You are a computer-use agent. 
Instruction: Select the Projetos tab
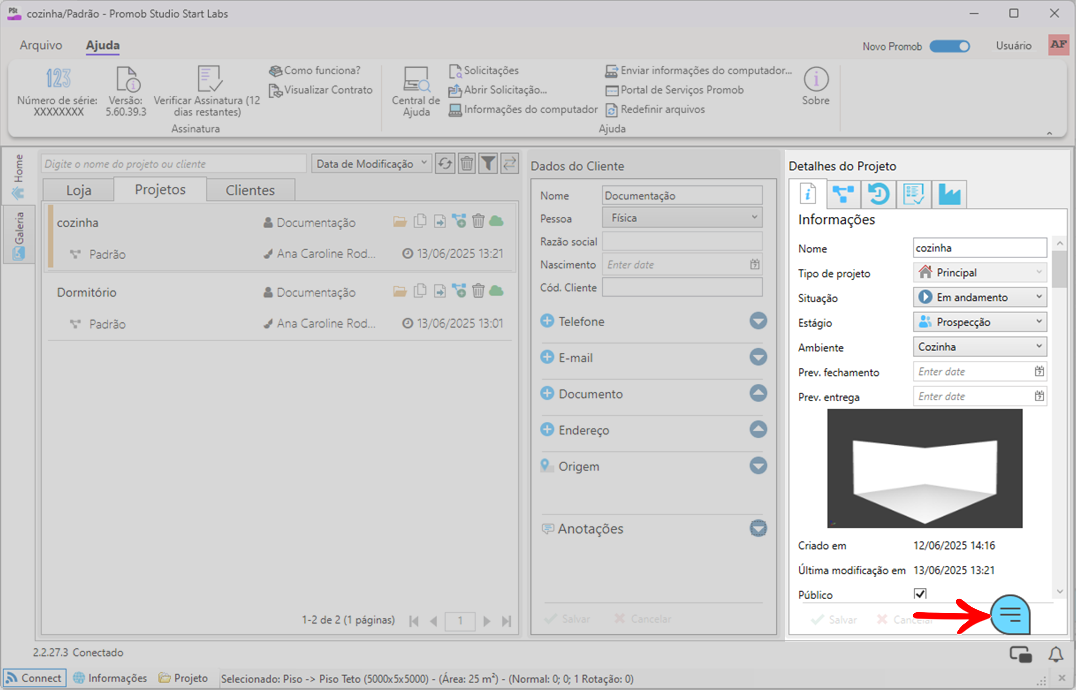point(160,189)
